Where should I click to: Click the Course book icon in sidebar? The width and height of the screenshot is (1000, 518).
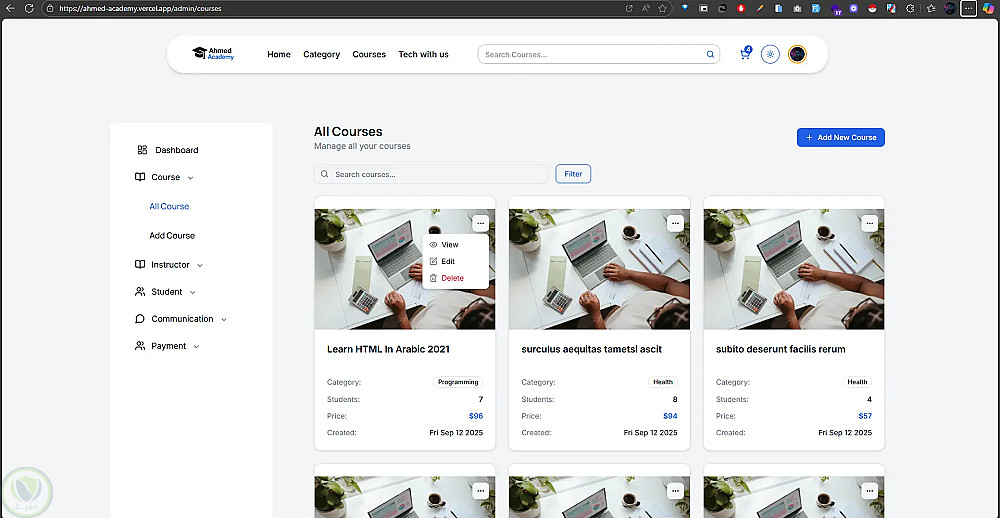click(x=140, y=177)
